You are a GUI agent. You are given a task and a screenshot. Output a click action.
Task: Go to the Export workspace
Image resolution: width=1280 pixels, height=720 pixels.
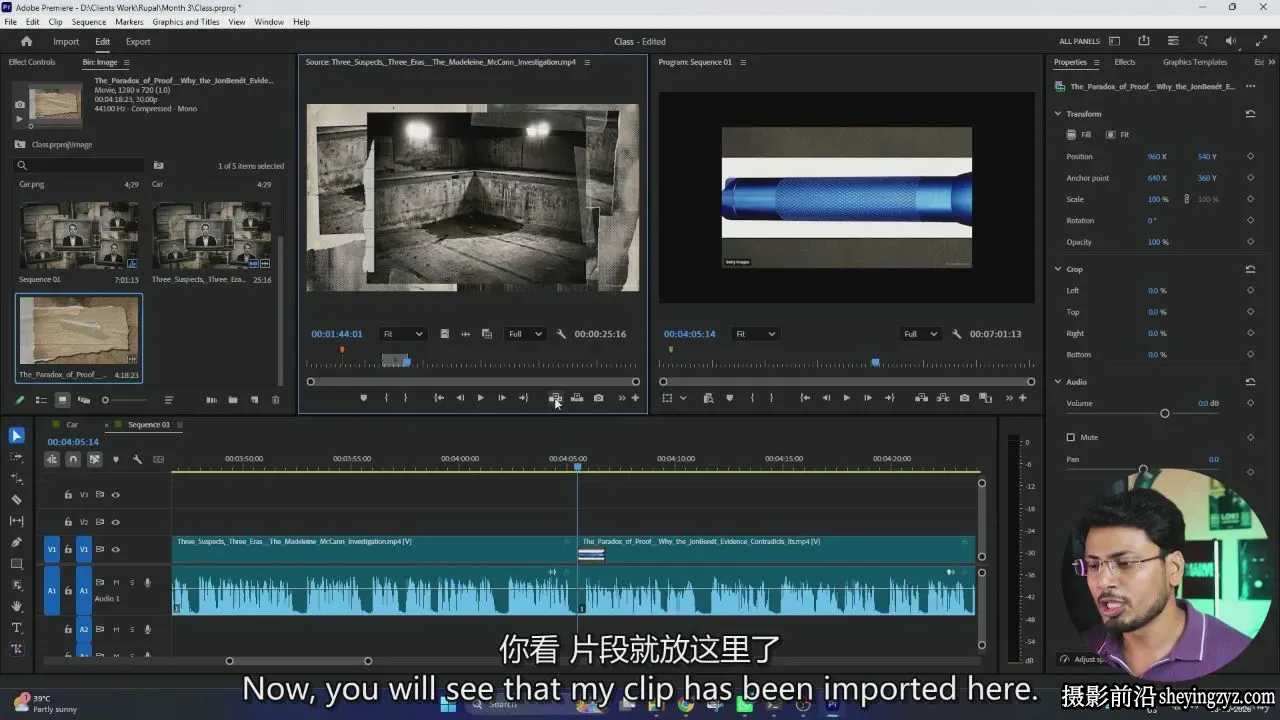click(138, 42)
